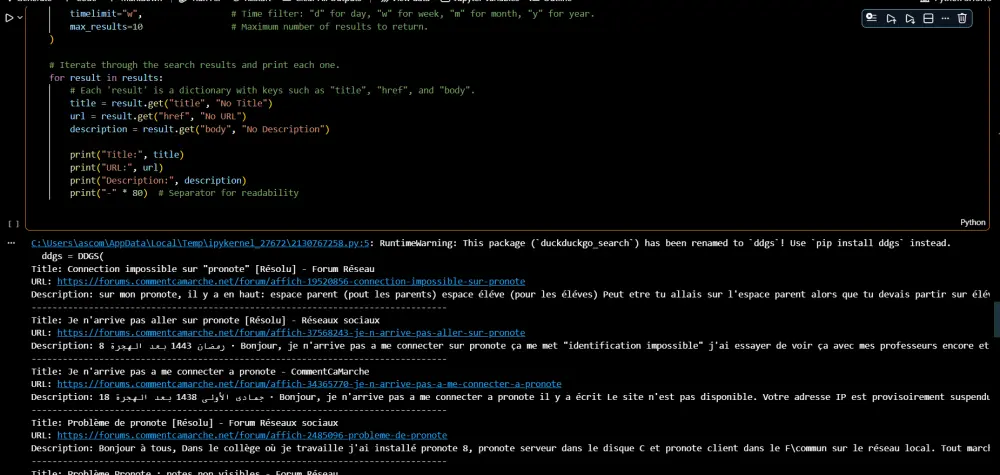Open the je-n-arrive-pas-aller-sur-pronote URL

(291, 333)
